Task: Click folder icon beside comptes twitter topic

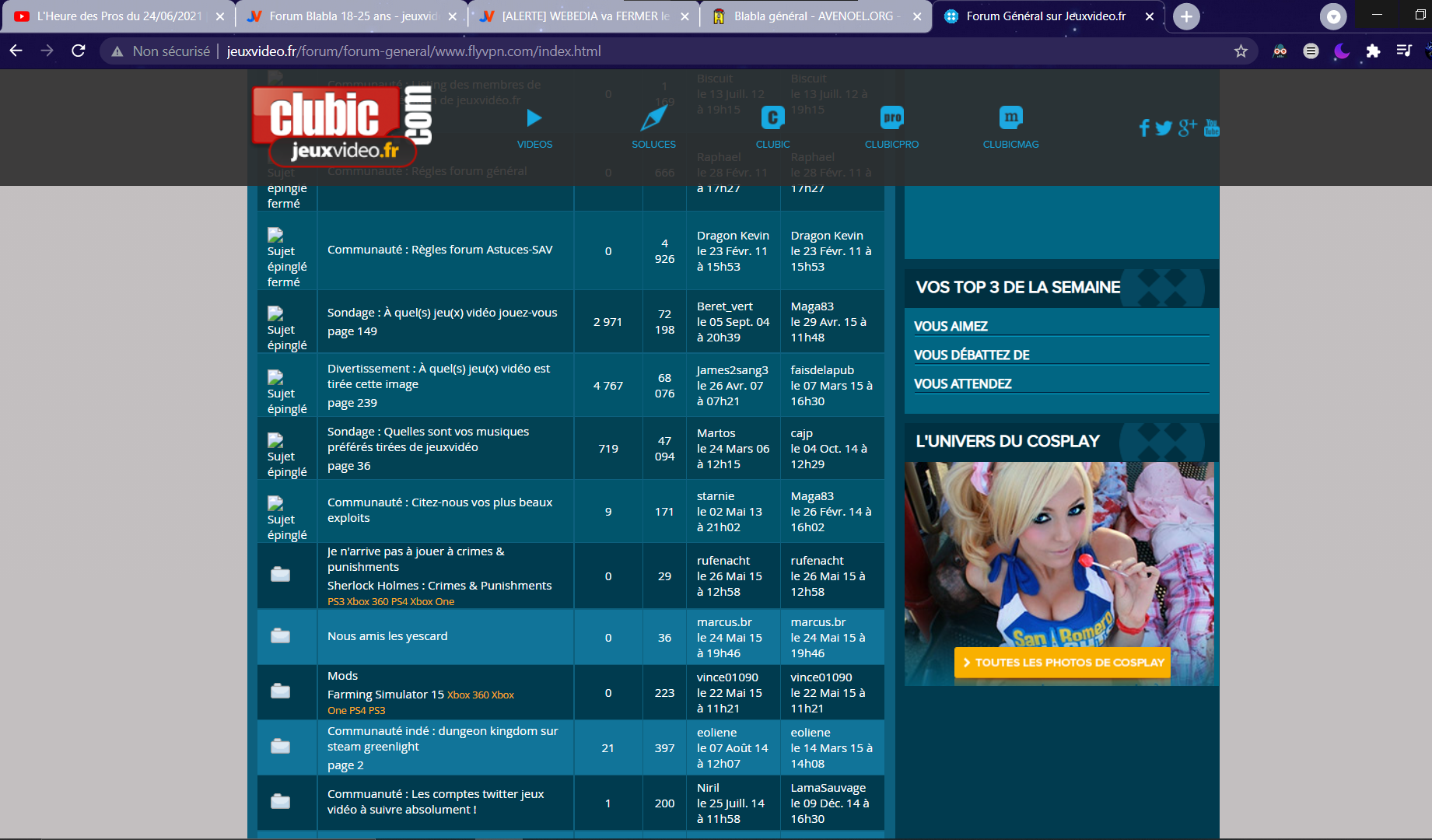Action: pos(280,801)
